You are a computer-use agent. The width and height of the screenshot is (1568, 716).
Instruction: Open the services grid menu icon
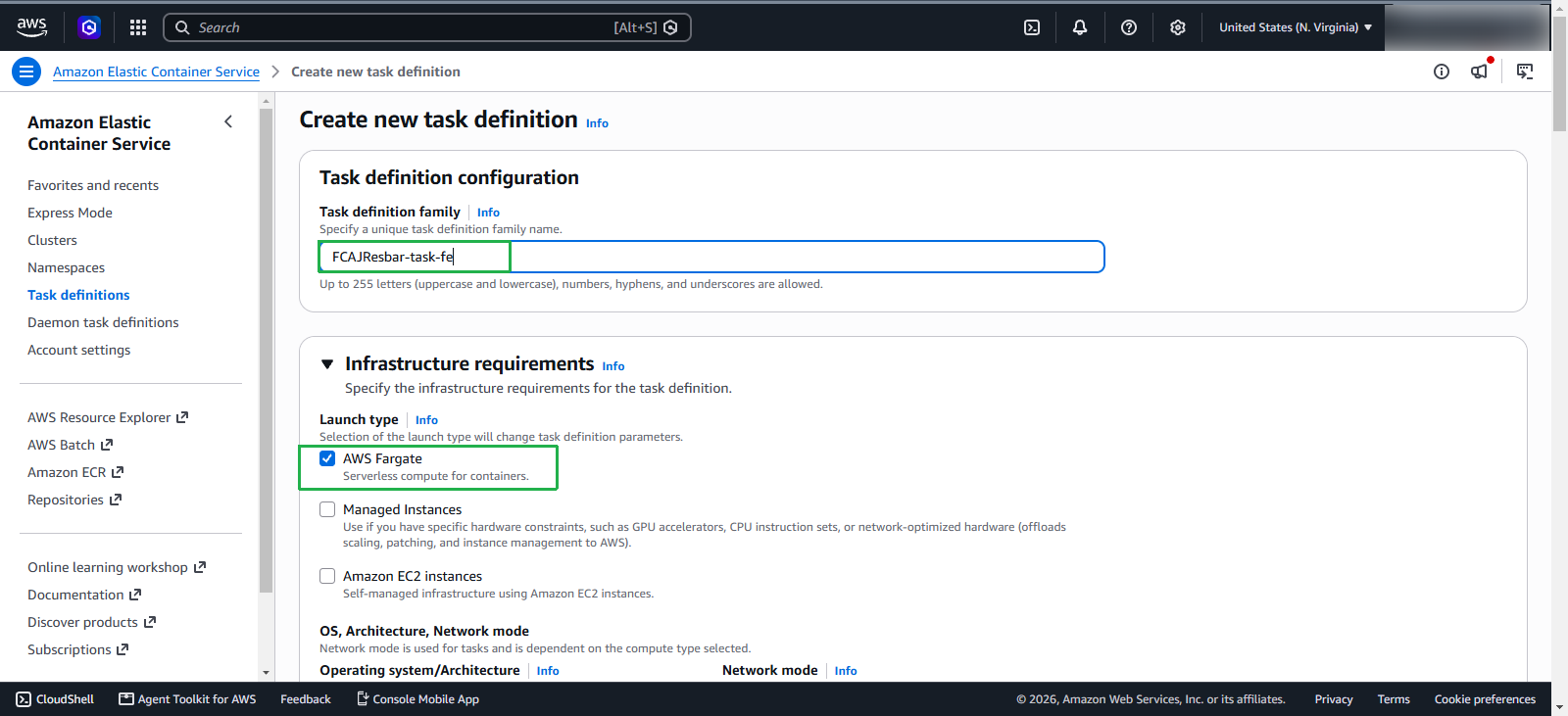click(138, 27)
